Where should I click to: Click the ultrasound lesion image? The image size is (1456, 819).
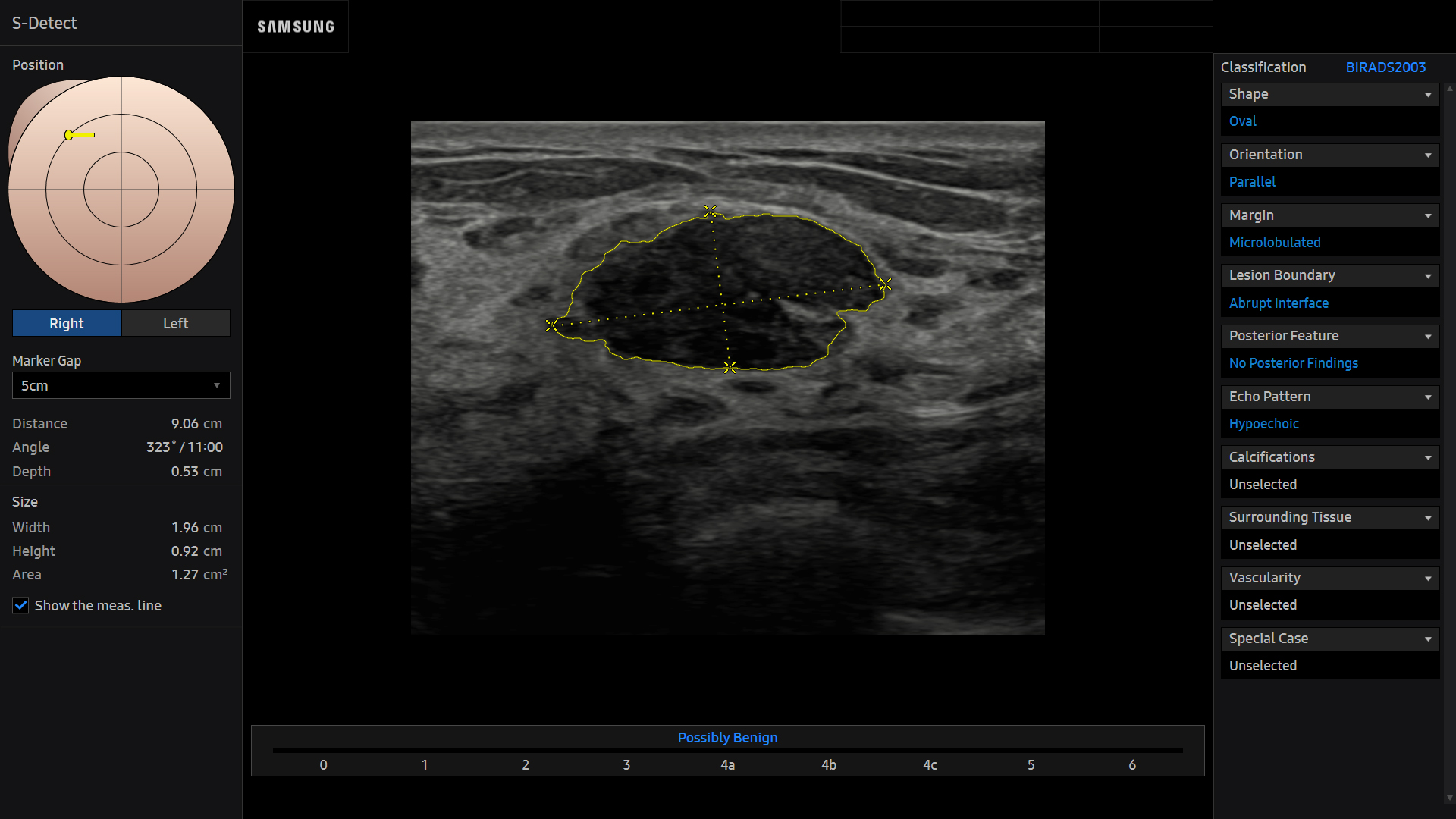727,378
